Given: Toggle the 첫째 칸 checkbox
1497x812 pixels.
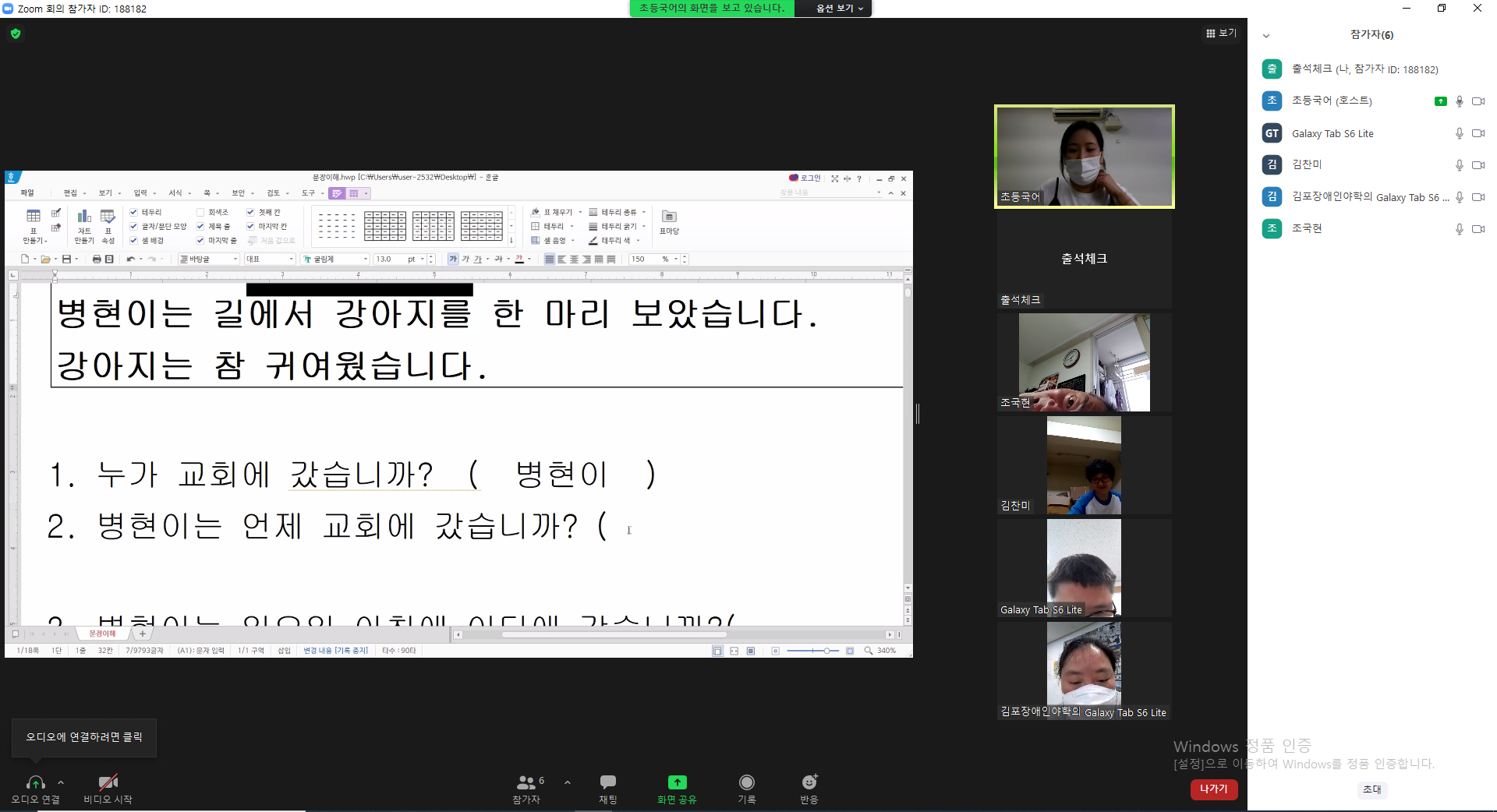Looking at the screenshot, I should [250, 212].
